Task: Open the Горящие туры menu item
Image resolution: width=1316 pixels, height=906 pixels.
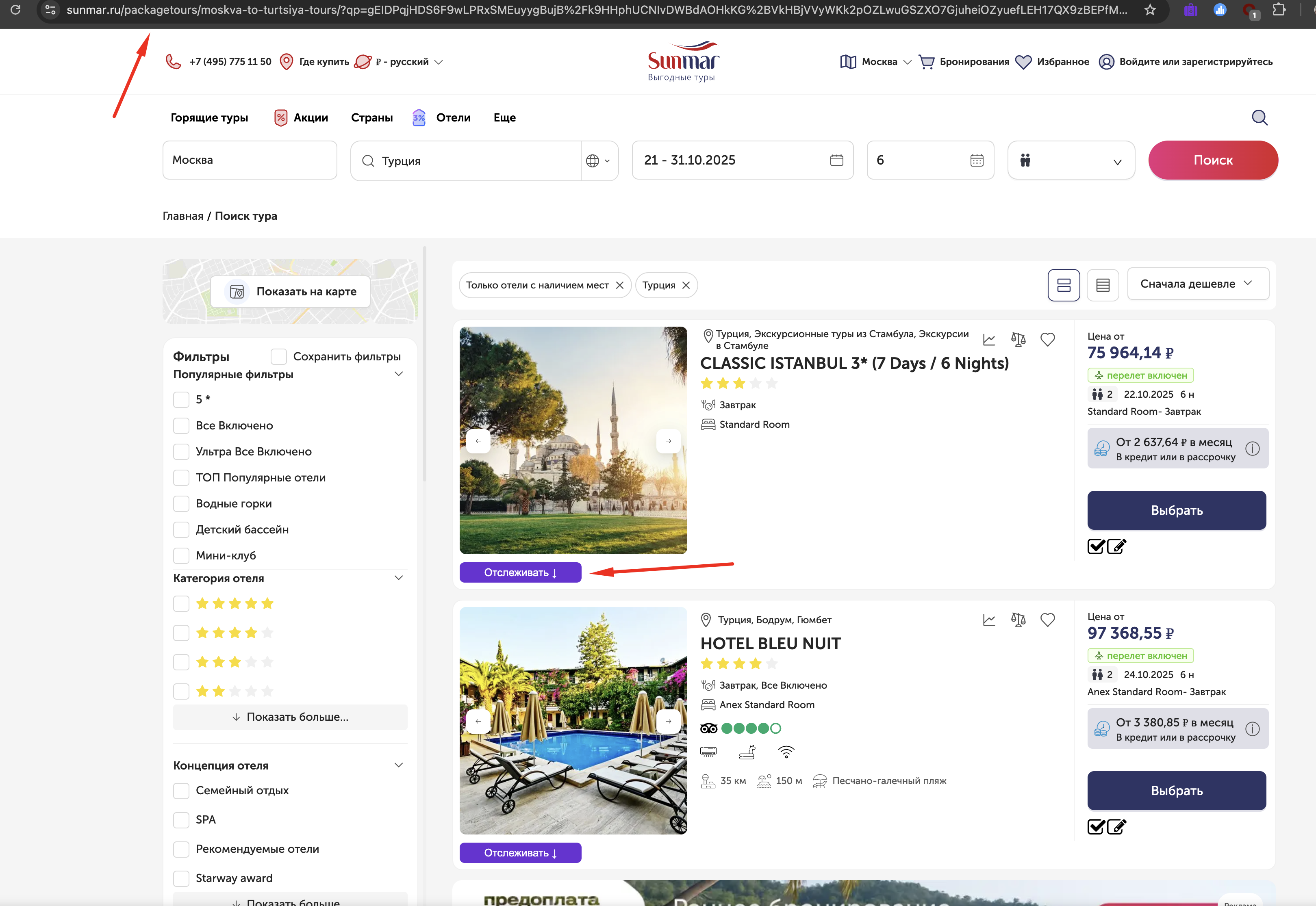Action: click(x=209, y=117)
